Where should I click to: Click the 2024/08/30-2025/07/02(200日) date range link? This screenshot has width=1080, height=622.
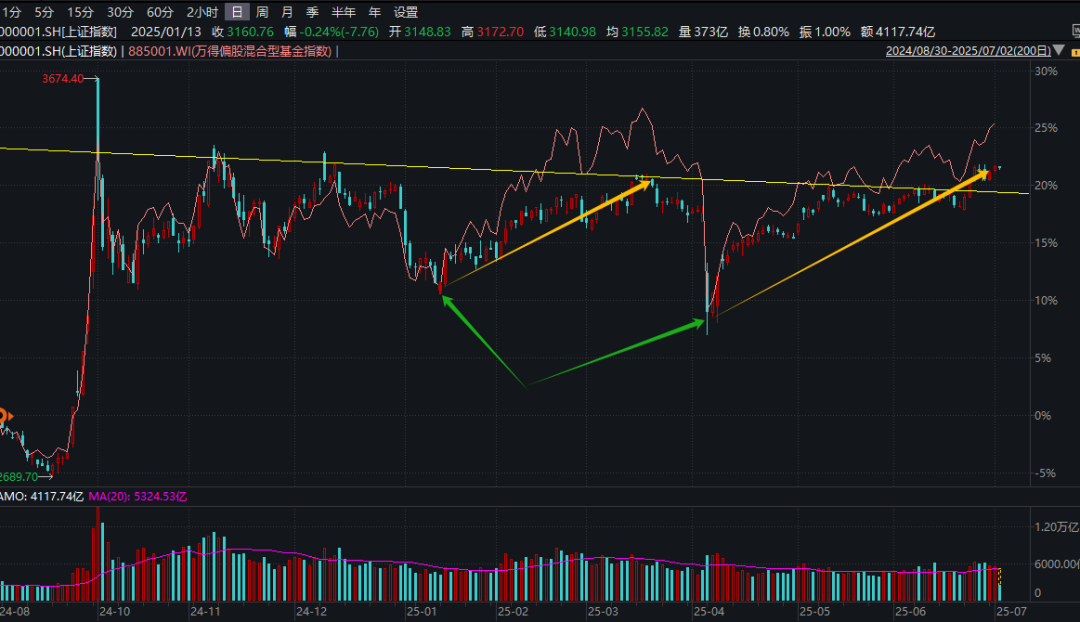tap(968, 51)
